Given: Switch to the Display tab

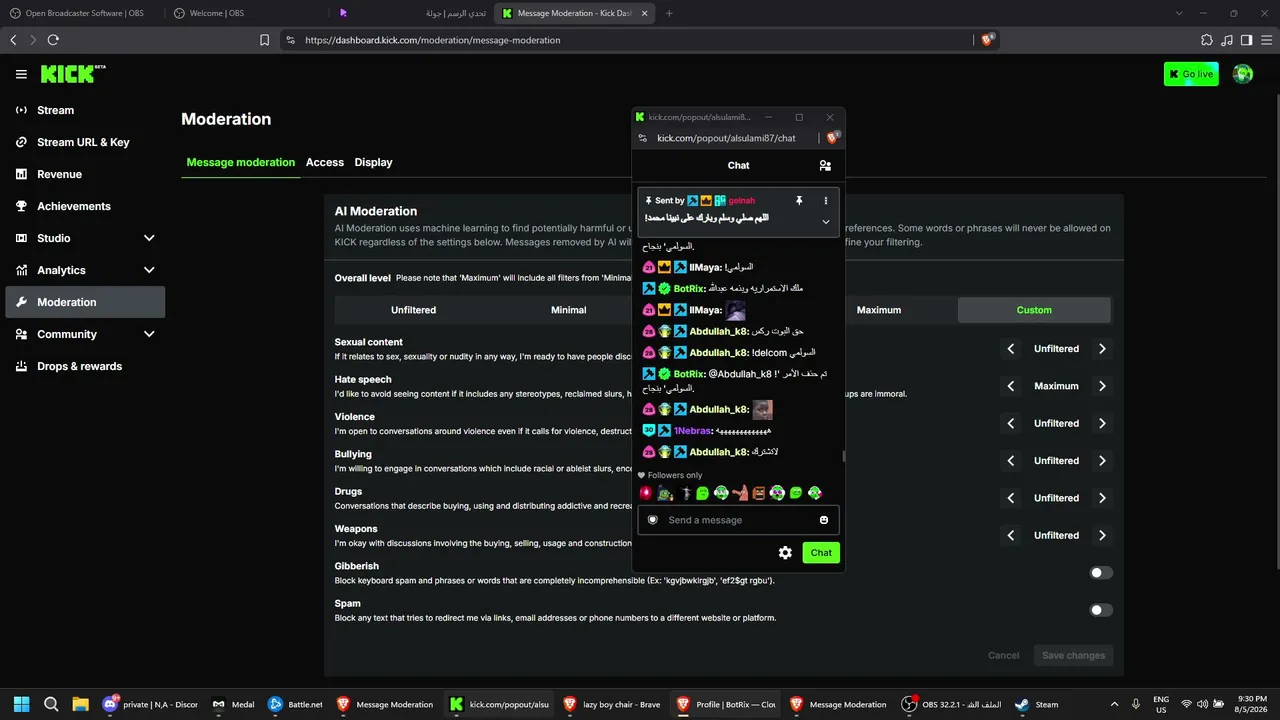Looking at the screenshot, I should point(373,162).
